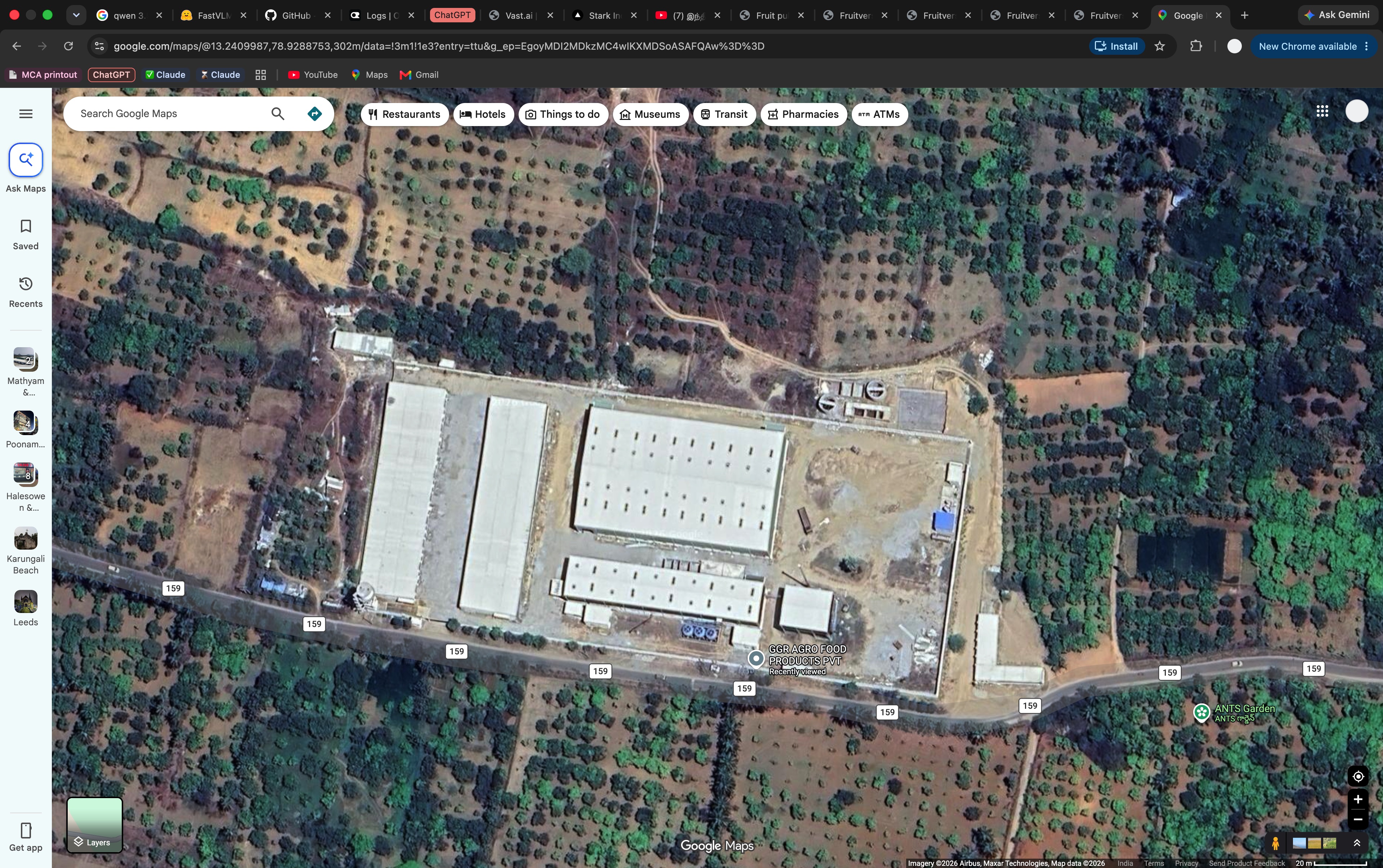Show ATMs nearby
Screen dimensions: 1383x868
pyautogui.click(x=880, y=114)
